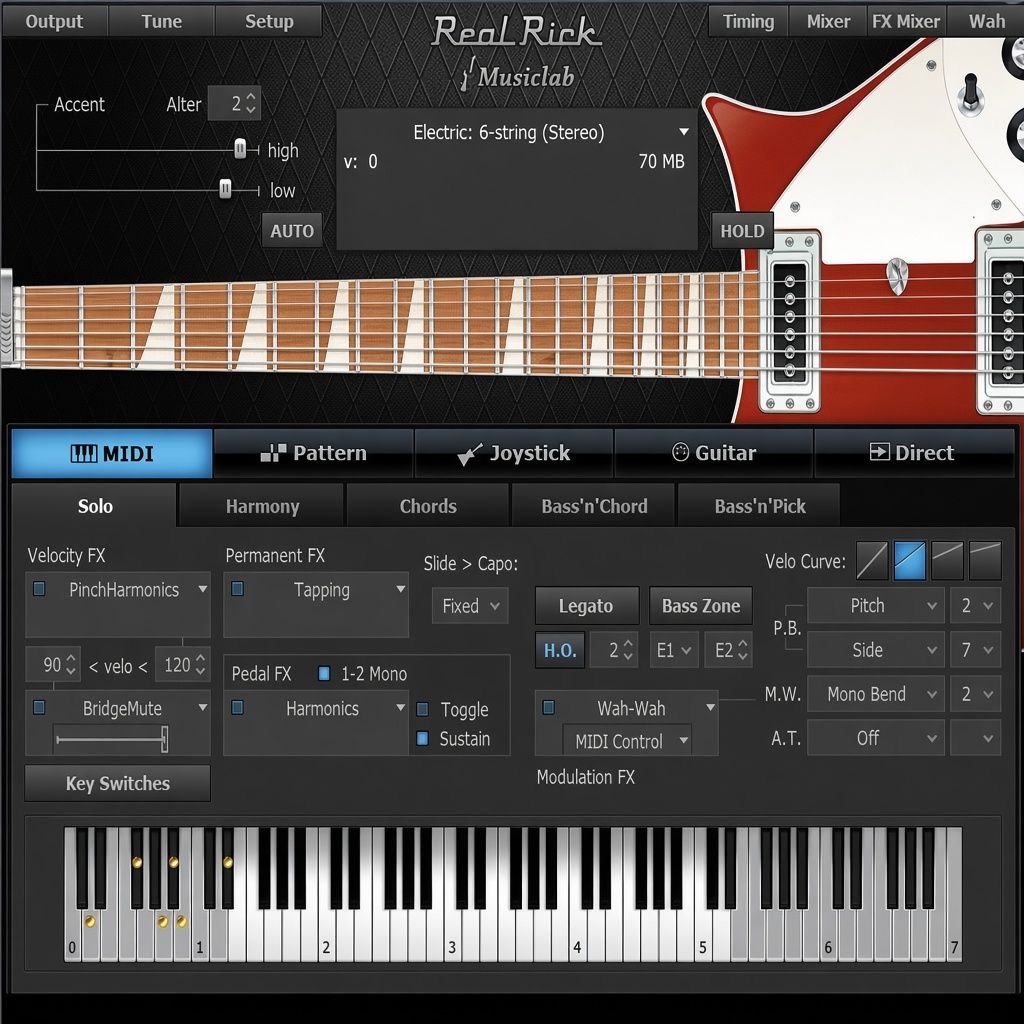
Task: Open the Harmony sub-tab
Action: pos(262,506)
